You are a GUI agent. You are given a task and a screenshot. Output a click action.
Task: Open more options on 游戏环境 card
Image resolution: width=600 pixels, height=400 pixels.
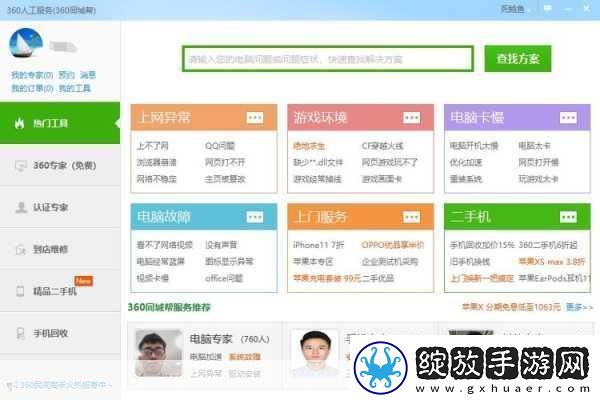[x=412, y=118]
